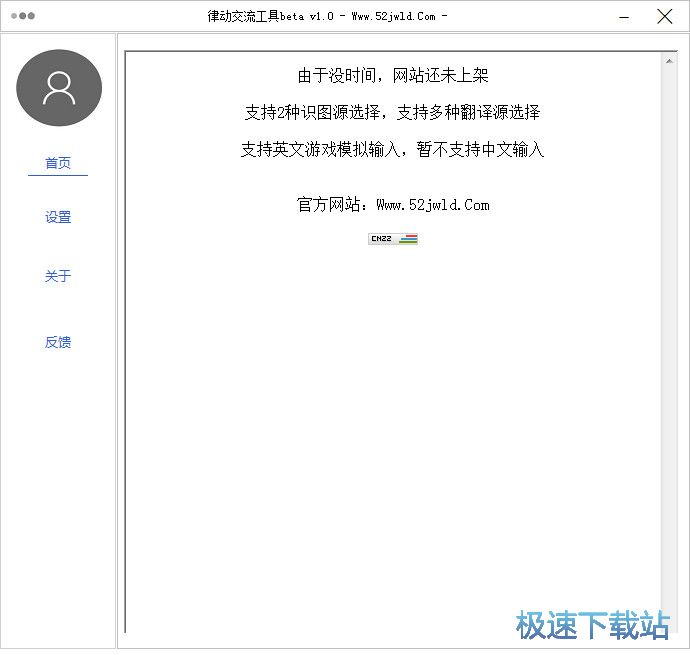Click the scrollbar up arrow

669,62
